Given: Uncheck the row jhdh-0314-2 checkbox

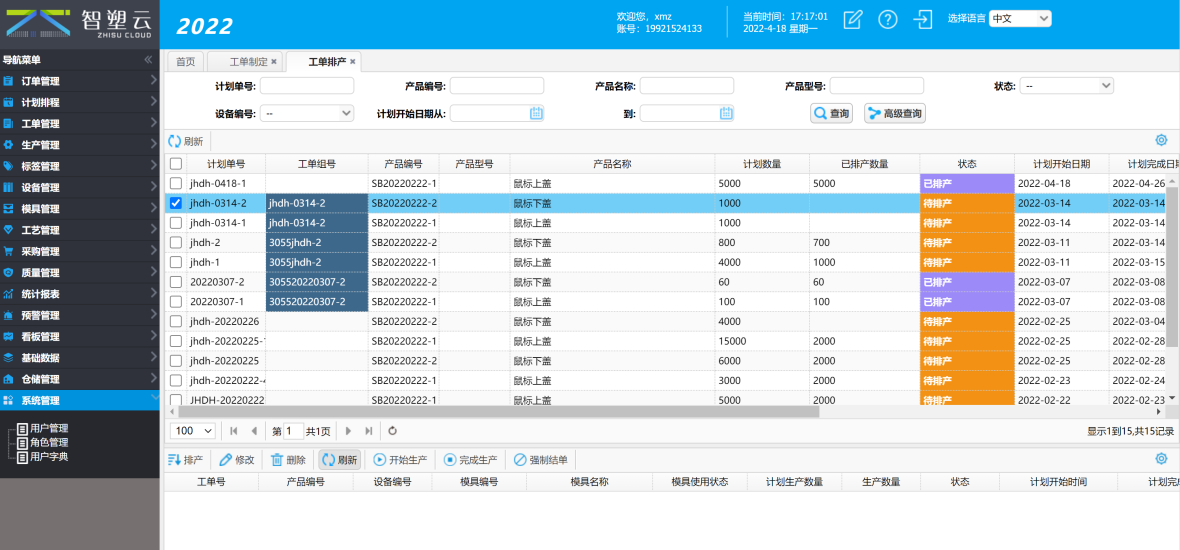Looking at the screenshot, I should click(x=175, y=203).
